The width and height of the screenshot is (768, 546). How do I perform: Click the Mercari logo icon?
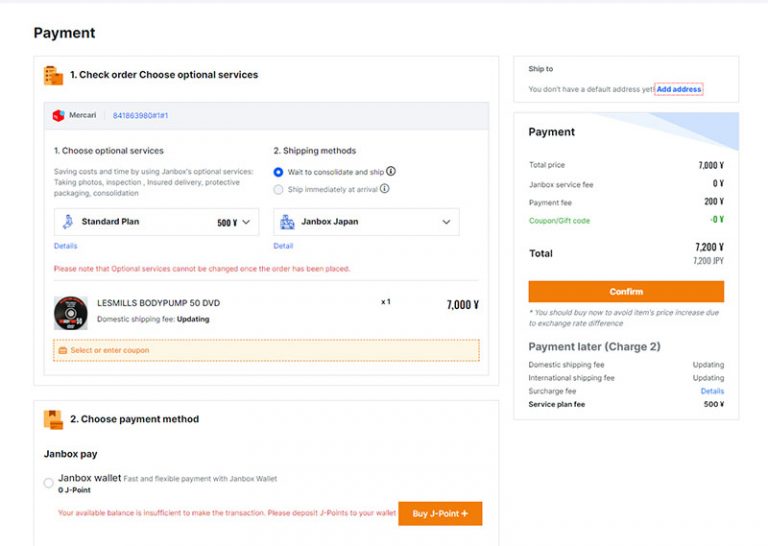pos(58,116)
